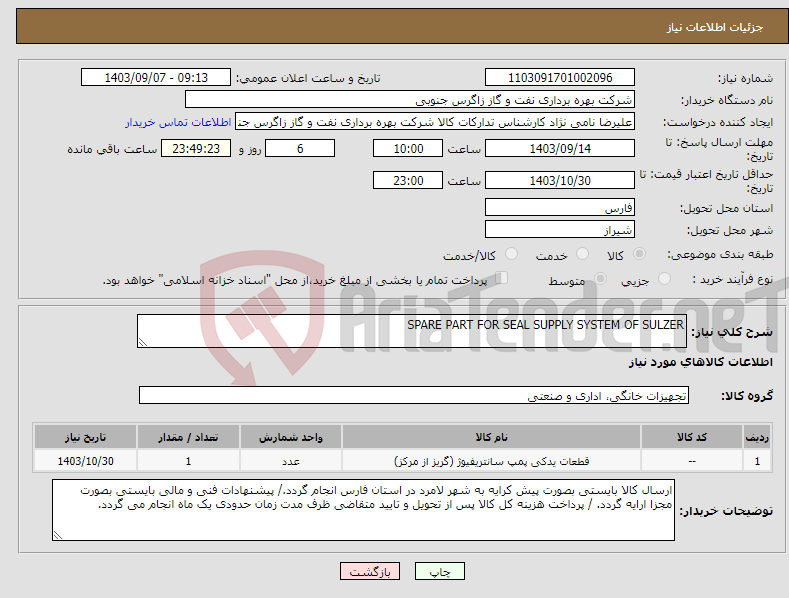
Task: Click the unit cell عدد
Action: click(x=291, y=461)
